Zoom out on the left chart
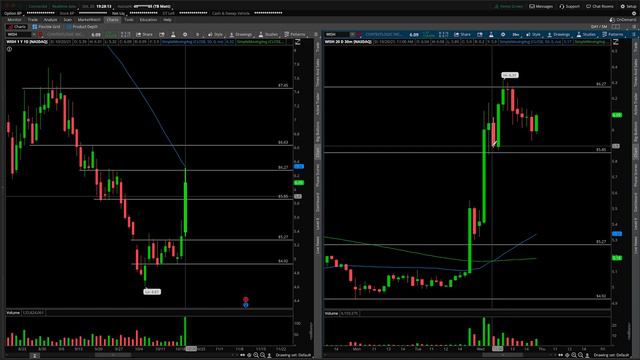Image resolution: width=640 pixels, height=360 pixels. click(x=262, y=356)
